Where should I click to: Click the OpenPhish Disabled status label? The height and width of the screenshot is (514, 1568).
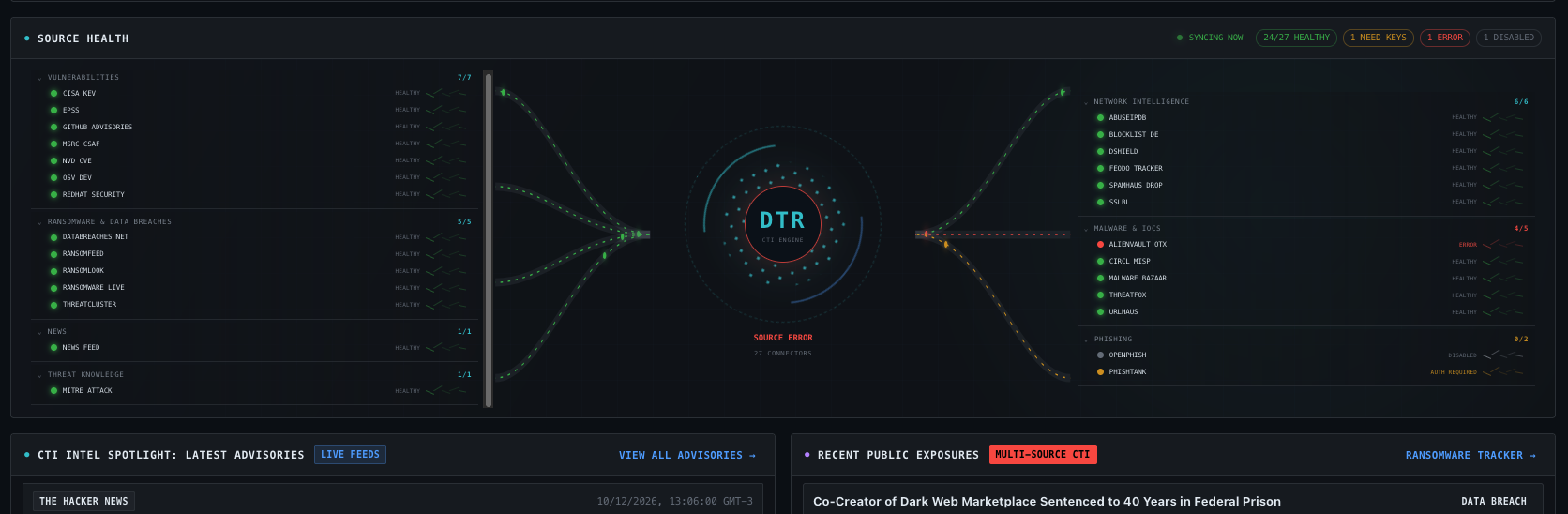[1462, 355]
